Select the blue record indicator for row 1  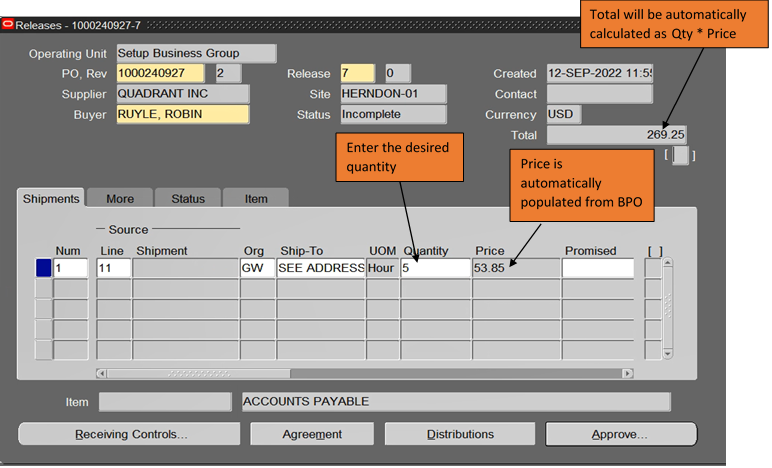click(43, 268)
